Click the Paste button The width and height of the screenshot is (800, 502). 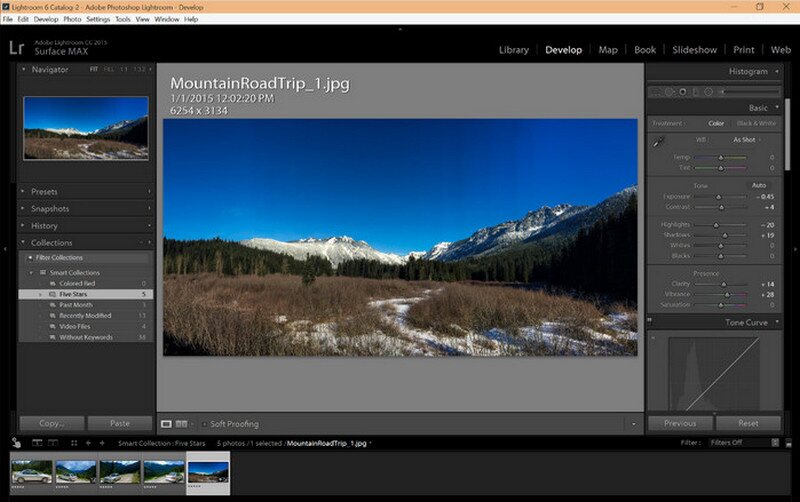pos(120,423)
